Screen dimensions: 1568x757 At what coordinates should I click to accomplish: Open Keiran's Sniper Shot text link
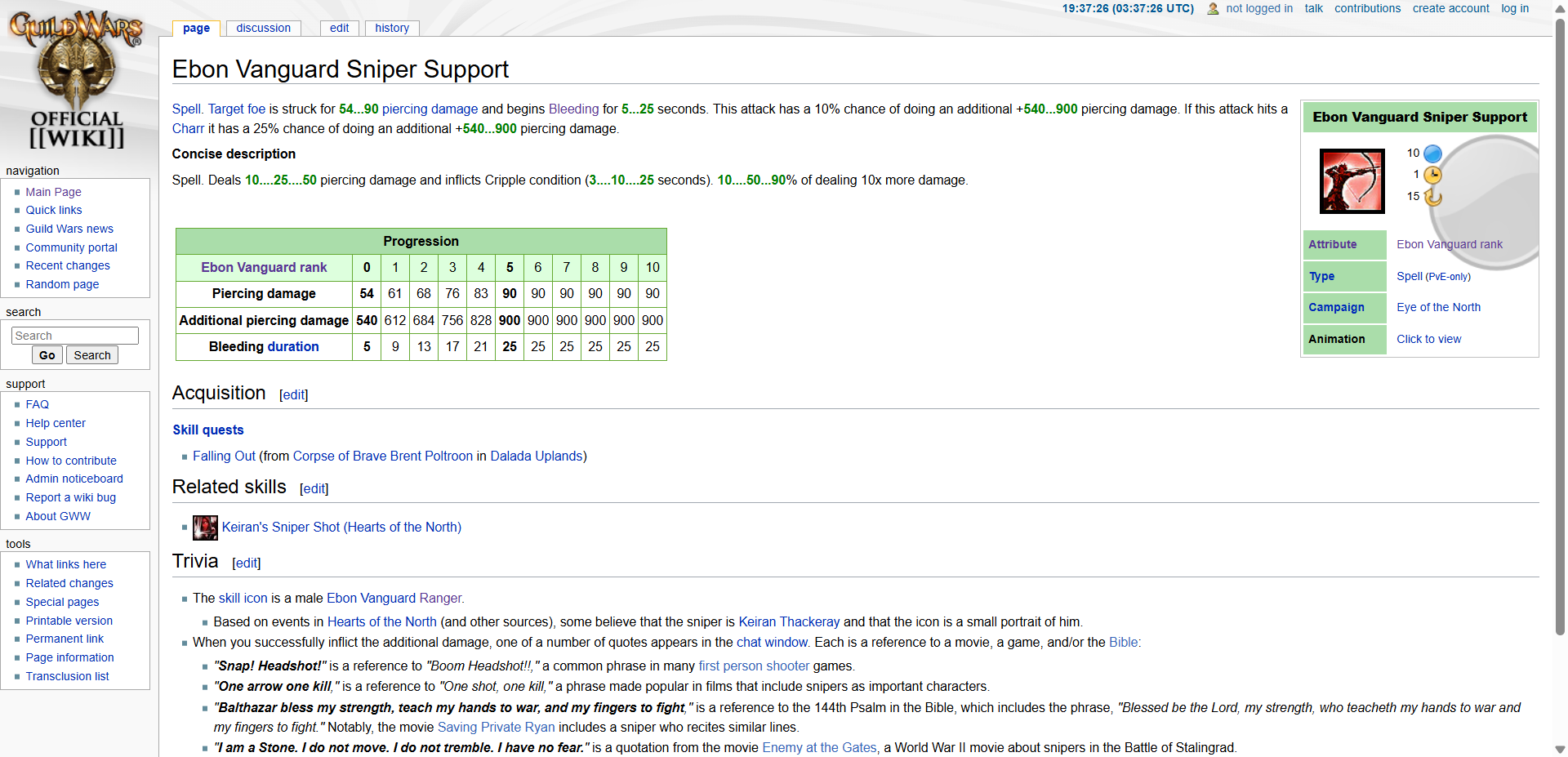coord(341,528)
